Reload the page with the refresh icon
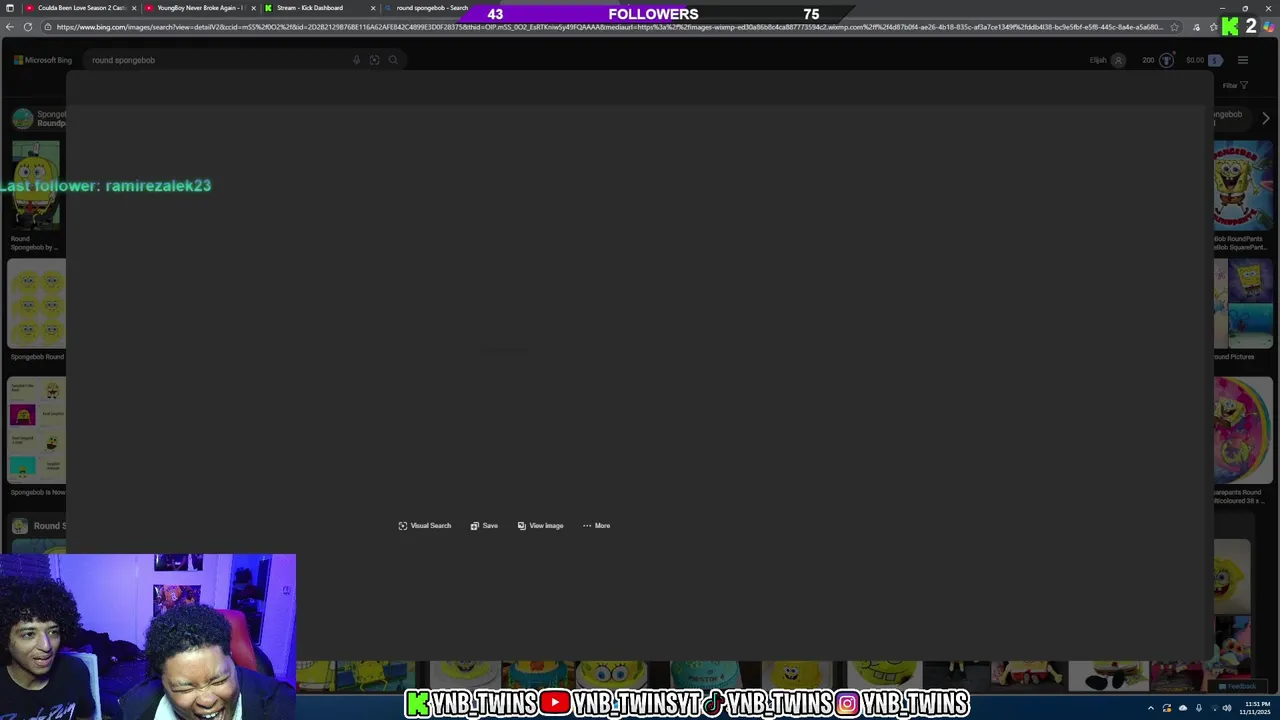 [x=28, y=27]
